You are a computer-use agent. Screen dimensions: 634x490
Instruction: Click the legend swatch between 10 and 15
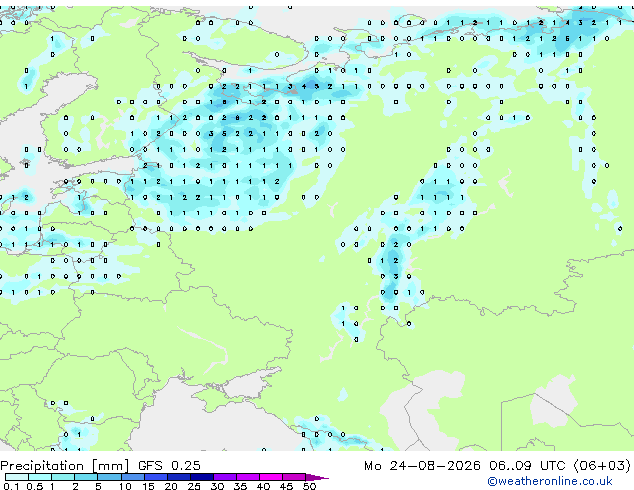click(x=132, y=477)
